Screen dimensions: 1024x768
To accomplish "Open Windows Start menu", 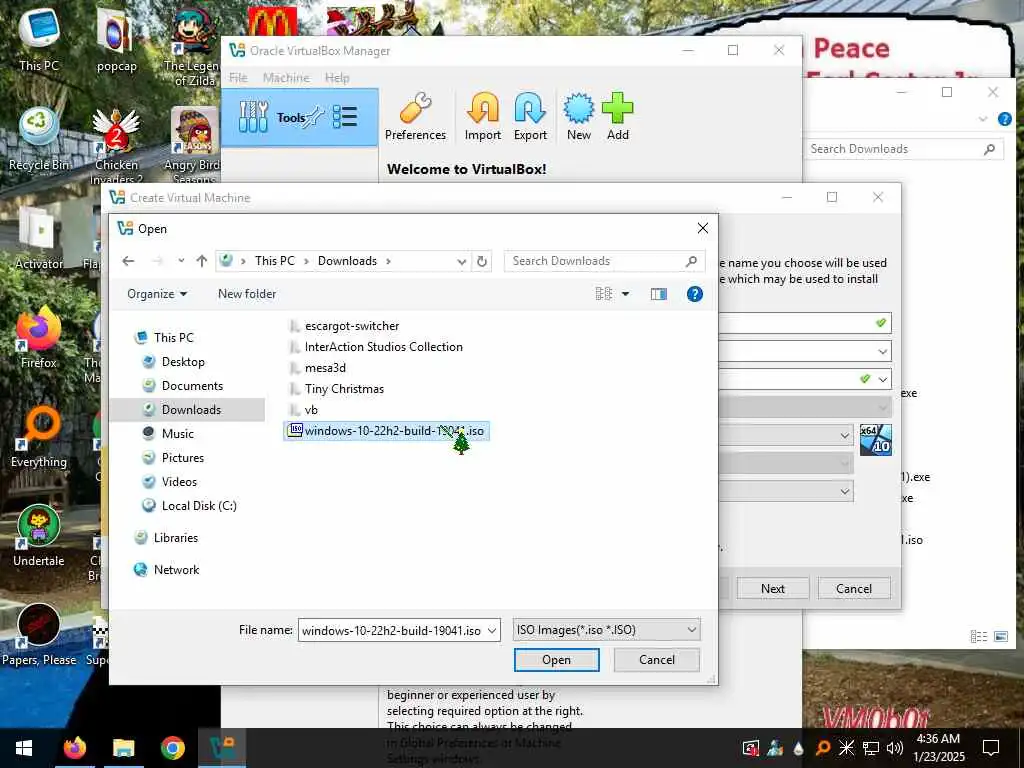I will 24,748.
